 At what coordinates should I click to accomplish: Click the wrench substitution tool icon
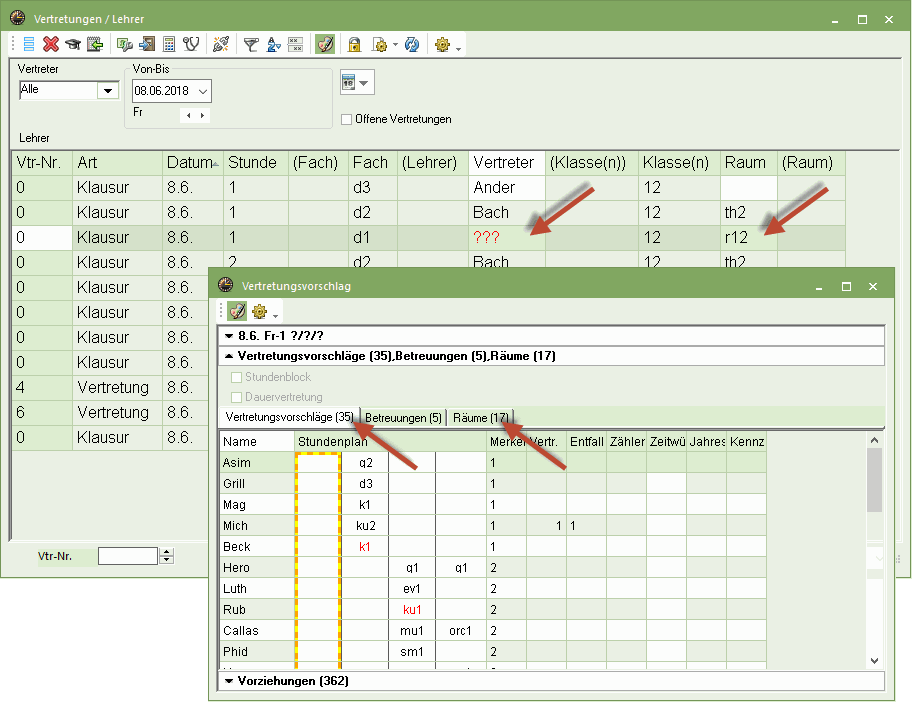124,44
